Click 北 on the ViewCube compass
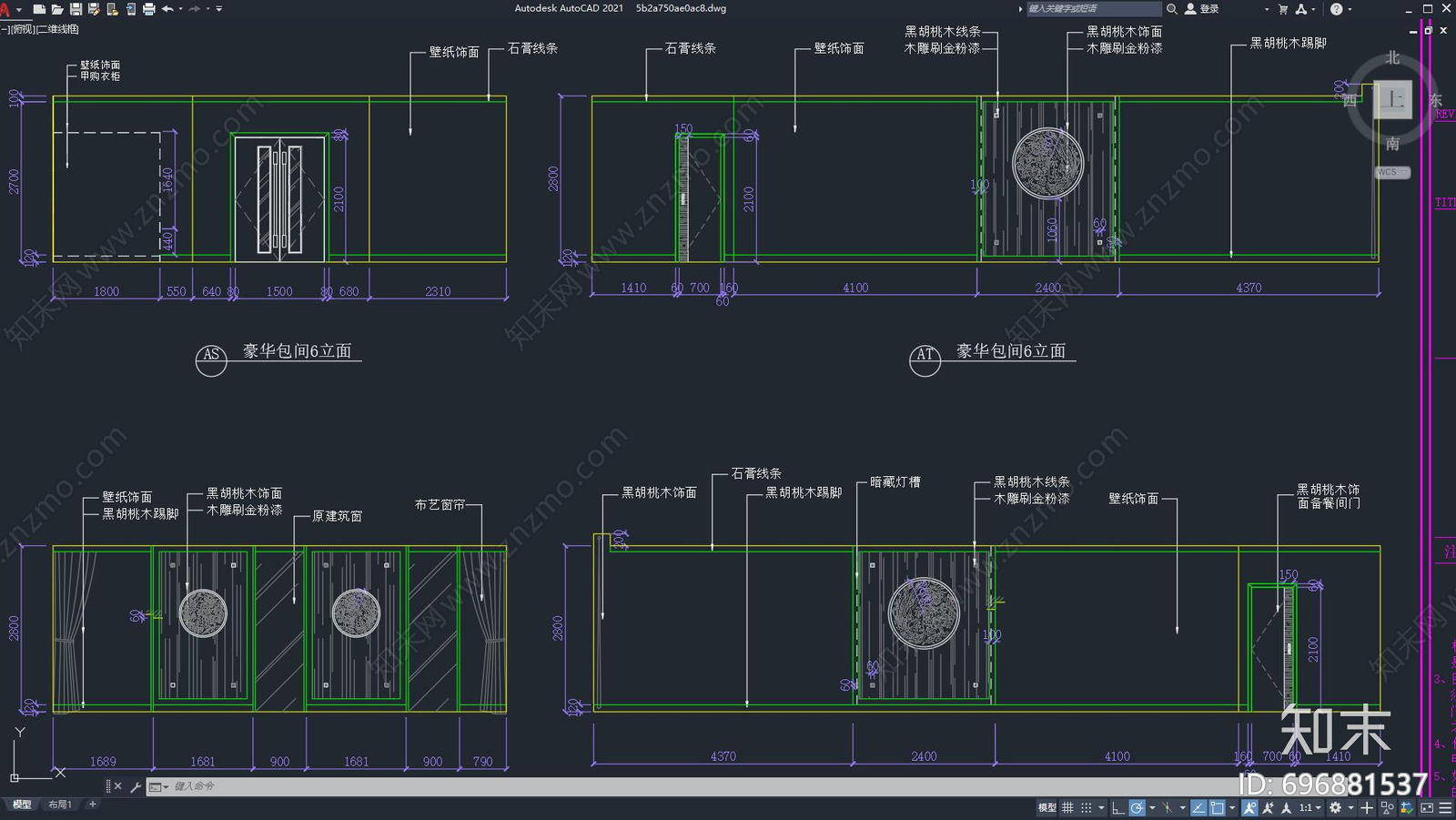1456x820 pixels. pyautogui.click(x=1392, y=57)
